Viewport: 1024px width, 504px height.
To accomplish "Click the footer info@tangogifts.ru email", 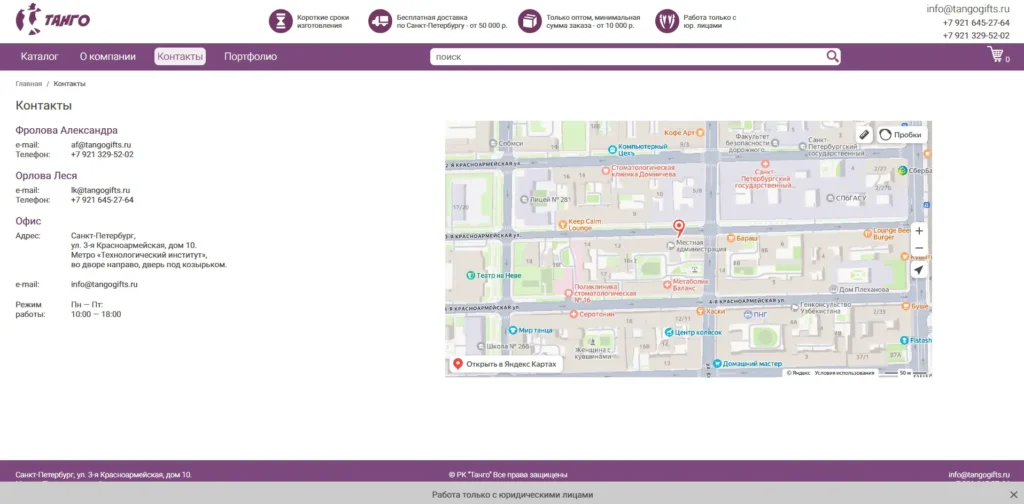I will (979, 475).
